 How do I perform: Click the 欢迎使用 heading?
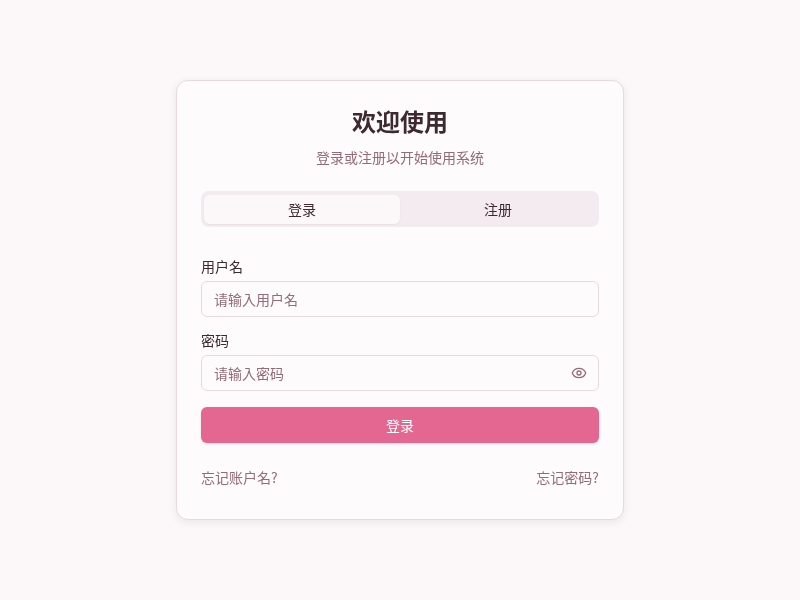click(400, 121)
